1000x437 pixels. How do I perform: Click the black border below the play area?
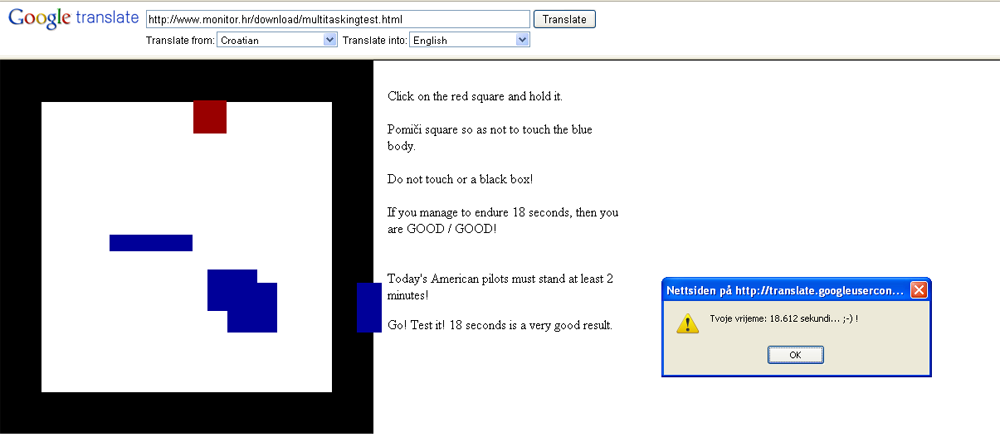pos(186,413)
